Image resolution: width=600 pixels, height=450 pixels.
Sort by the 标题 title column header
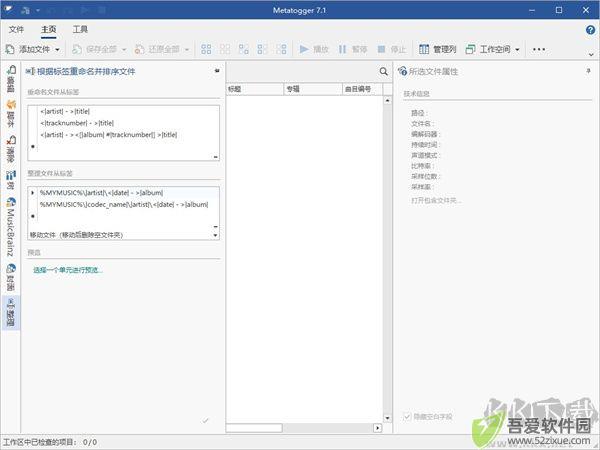[255, 89]
